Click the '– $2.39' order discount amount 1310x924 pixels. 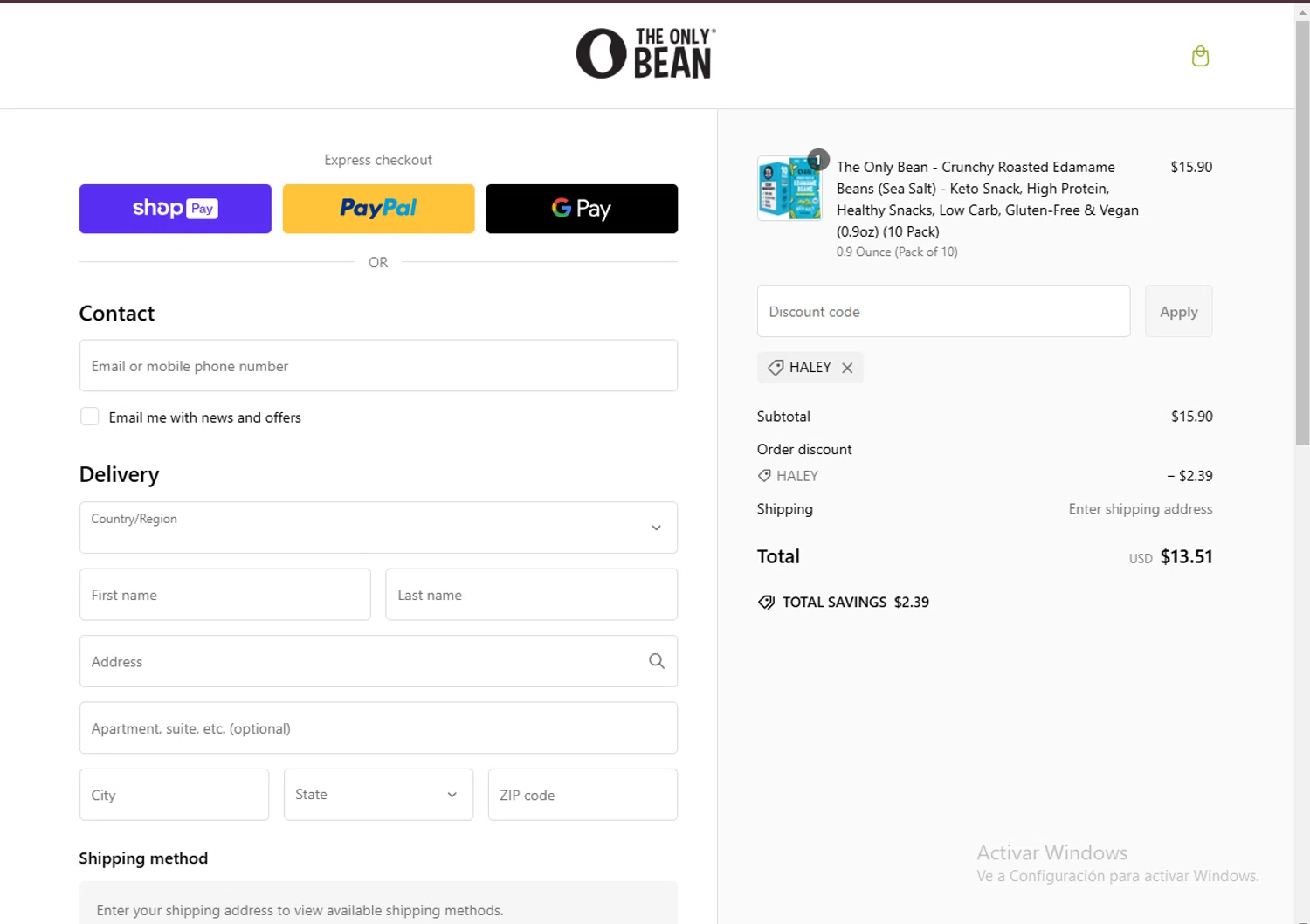click(x=1189, y=476)
